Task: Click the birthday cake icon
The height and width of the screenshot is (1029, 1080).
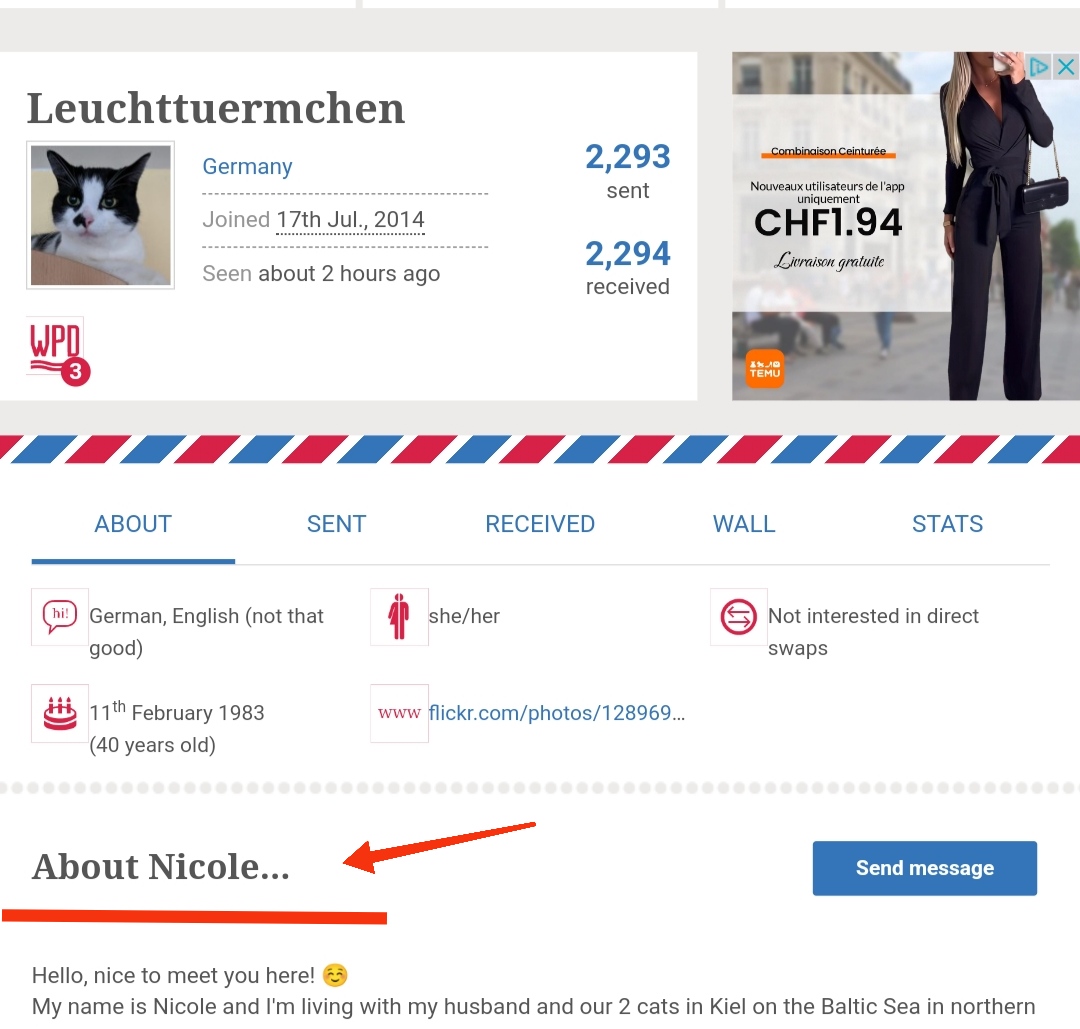Action: tap(60, 713)
